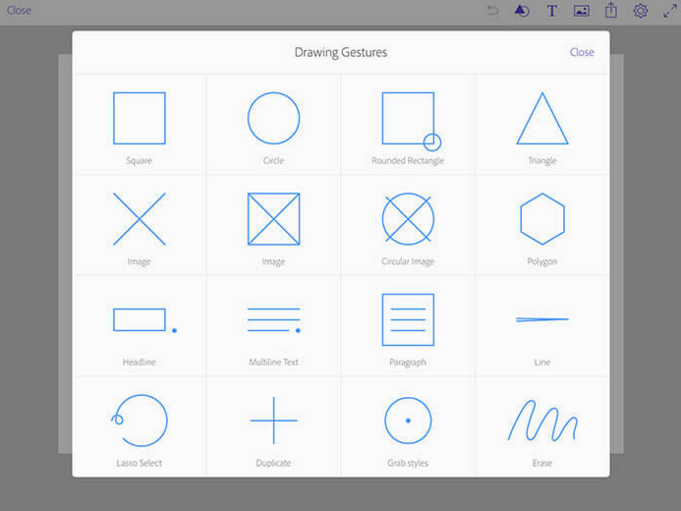The width and height of the screenshot is (681, 511).
Task: Click the "Circular Image" label
Action: tap(408, 261)
